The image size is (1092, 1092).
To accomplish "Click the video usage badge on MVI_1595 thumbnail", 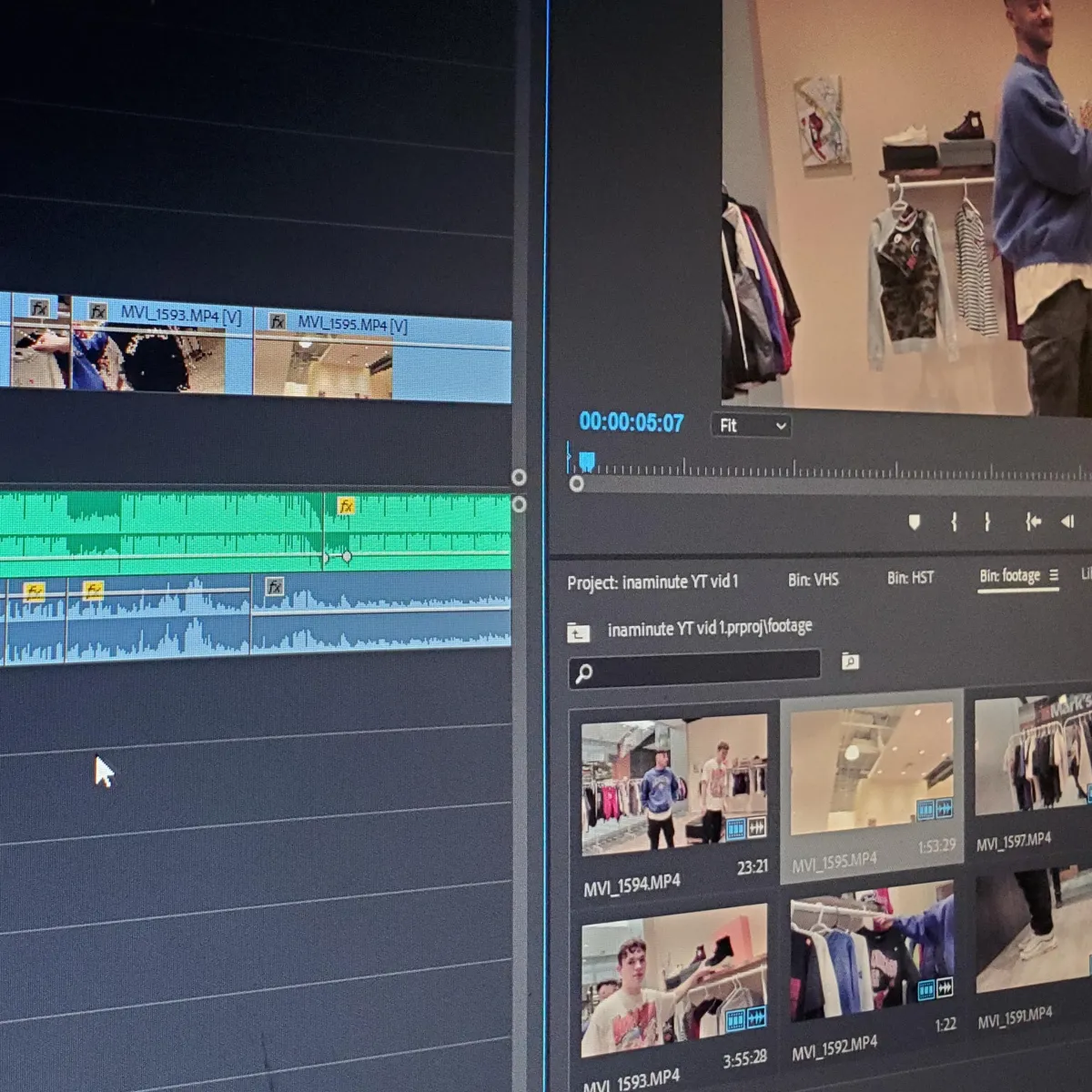I will click(x=925, y=809).
